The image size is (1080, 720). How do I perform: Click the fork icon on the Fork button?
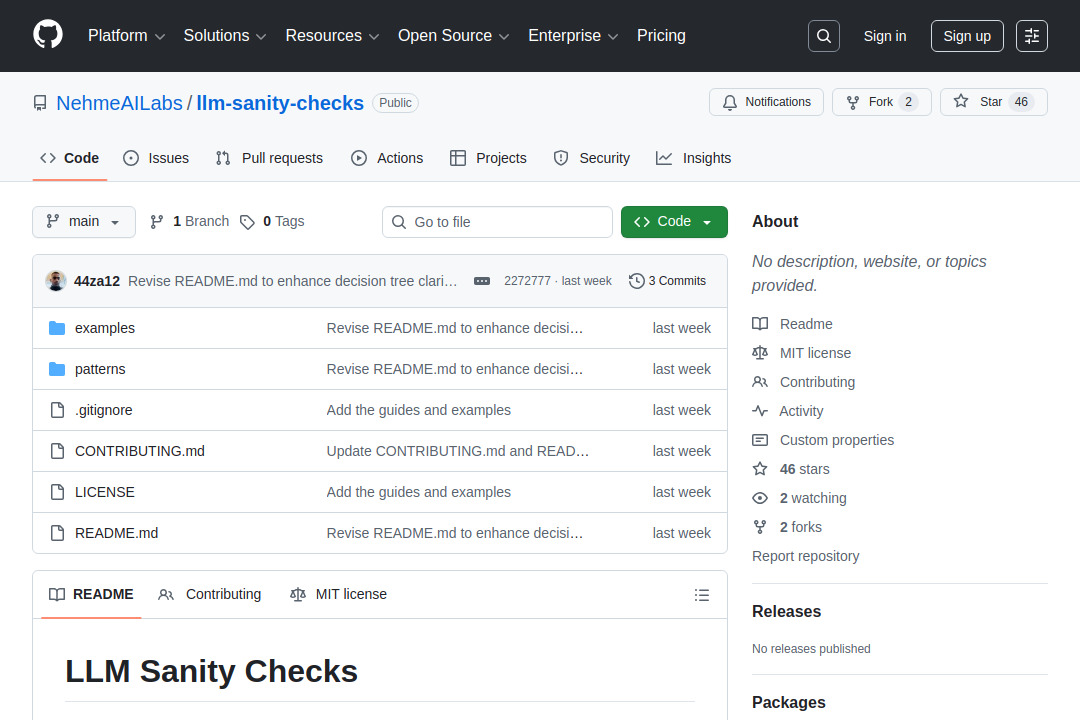[853, 101]
